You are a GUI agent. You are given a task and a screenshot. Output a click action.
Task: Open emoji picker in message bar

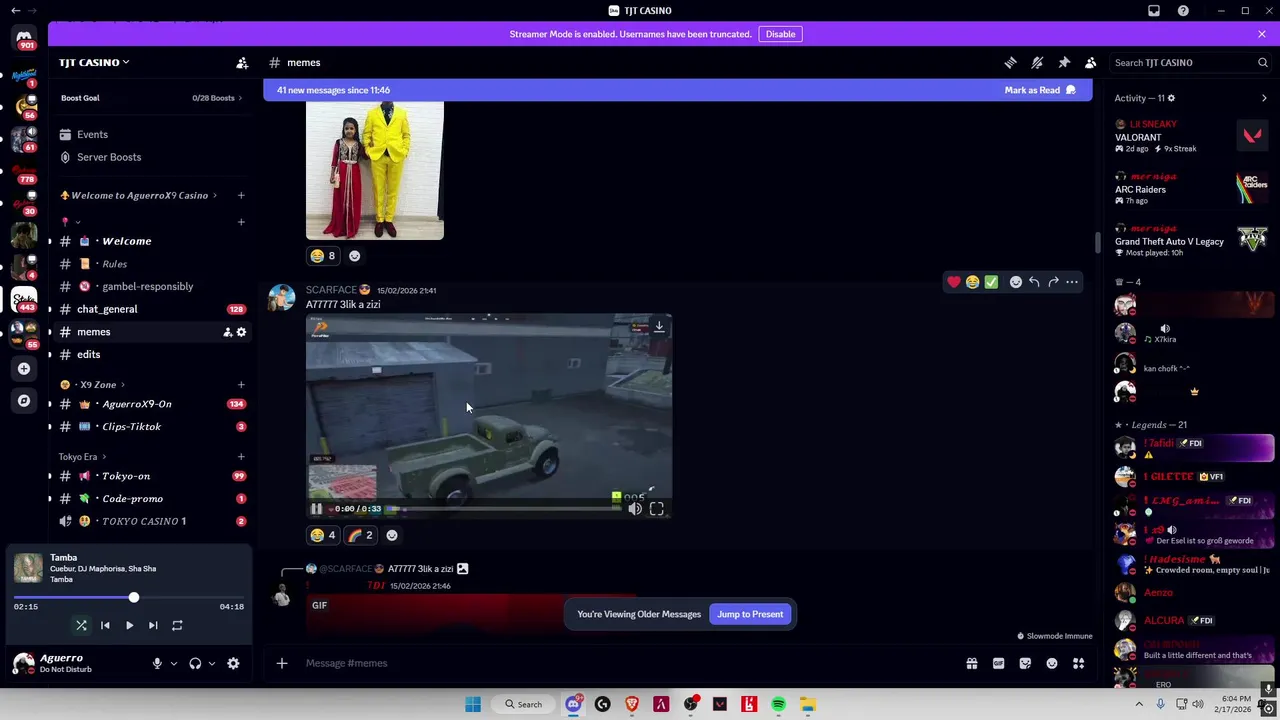coord(1052,663)
